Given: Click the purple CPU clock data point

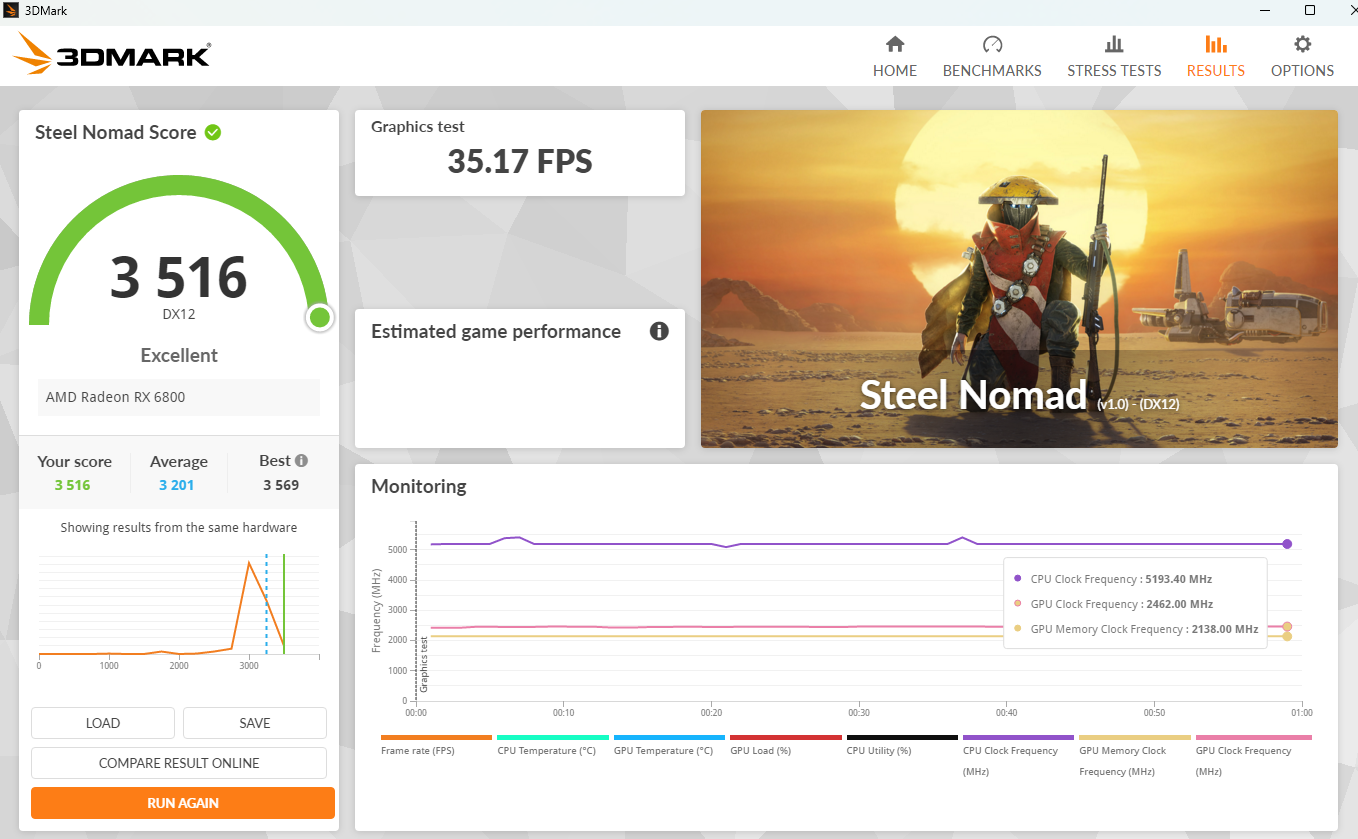Looking at the screenshot, I should pos(1287,544).
